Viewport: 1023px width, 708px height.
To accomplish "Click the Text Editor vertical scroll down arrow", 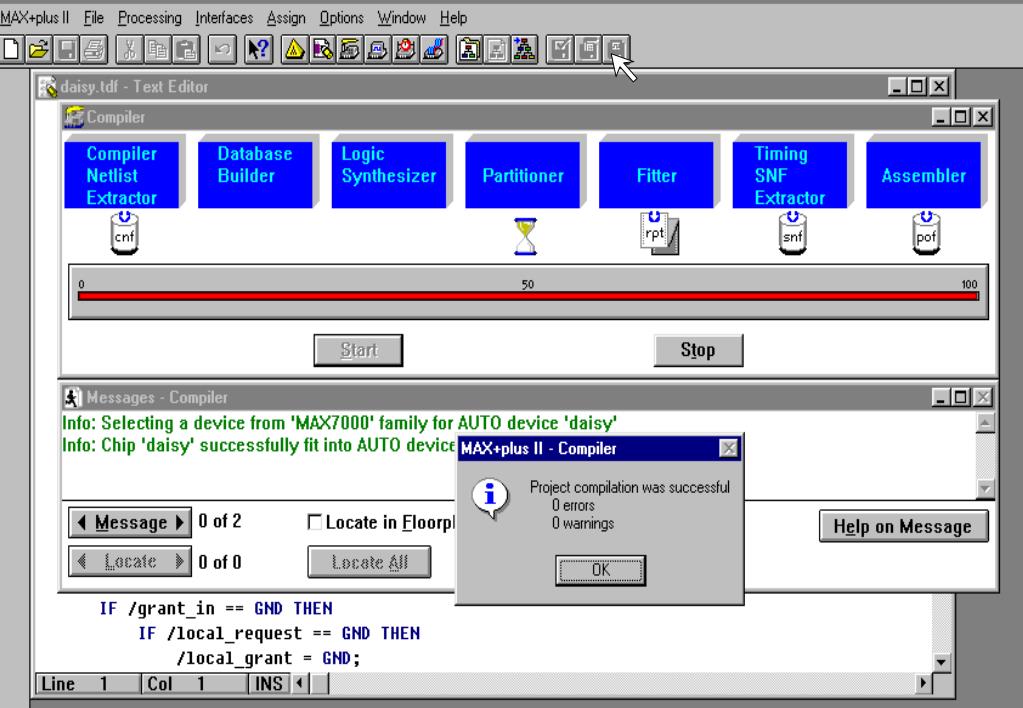I will pyautogui.click(x=941, y=662).
